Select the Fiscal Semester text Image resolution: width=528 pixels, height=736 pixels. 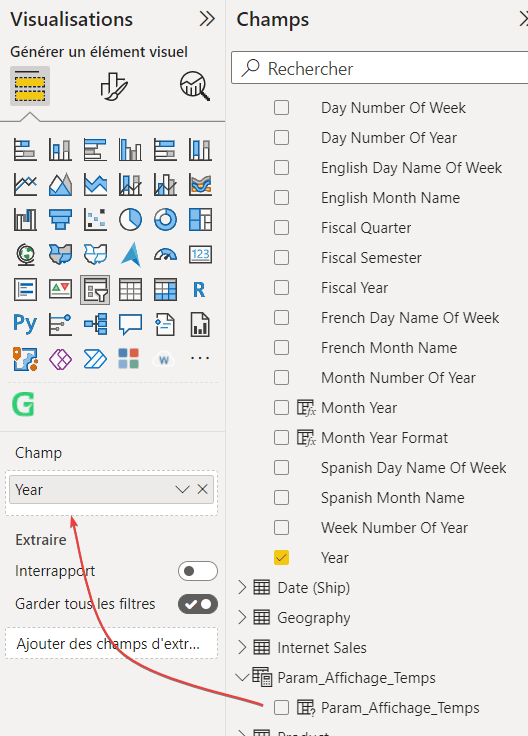(371, 258)
